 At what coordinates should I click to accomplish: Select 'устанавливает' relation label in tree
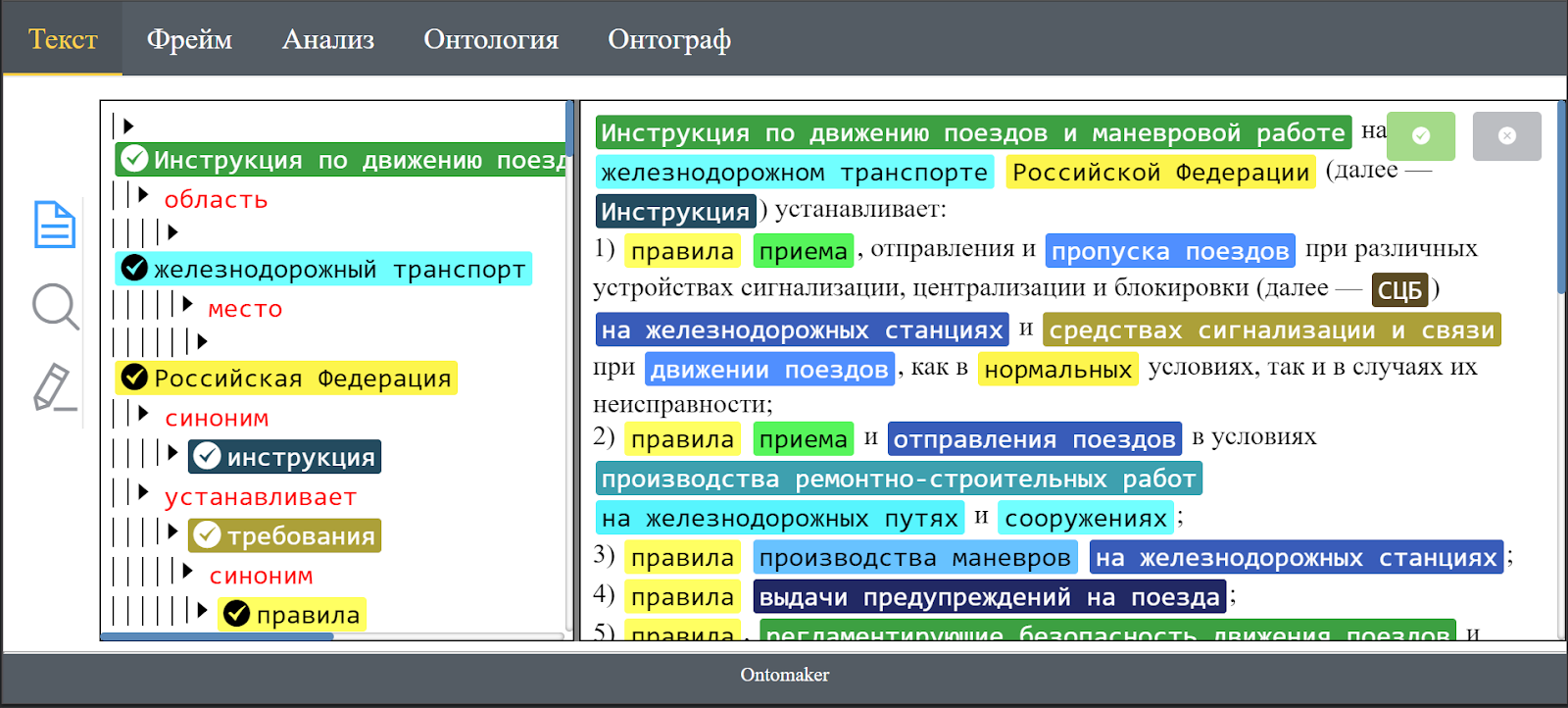tap(260, 497)
